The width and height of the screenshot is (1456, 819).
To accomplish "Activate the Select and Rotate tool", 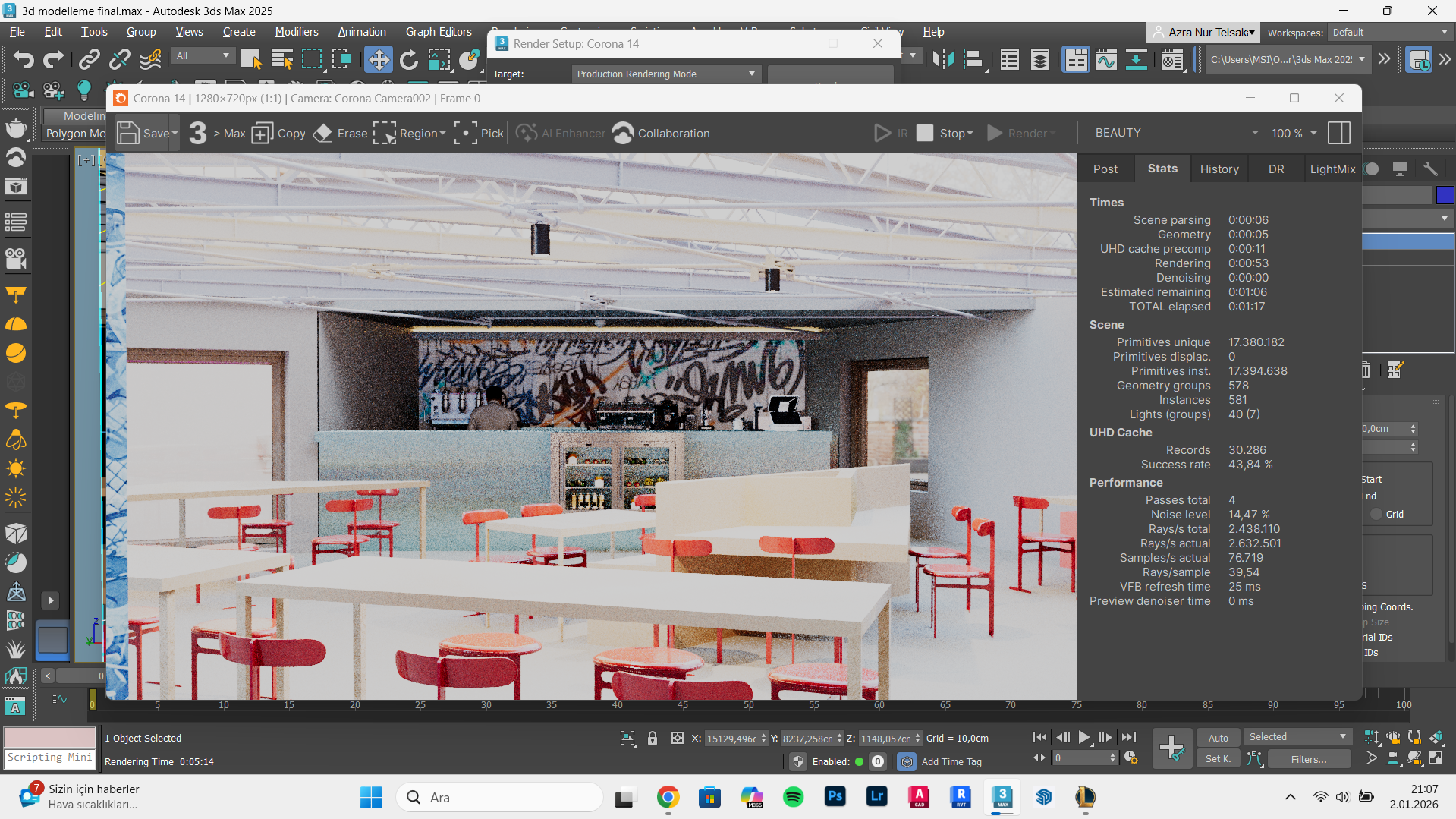I will (409, 59).
